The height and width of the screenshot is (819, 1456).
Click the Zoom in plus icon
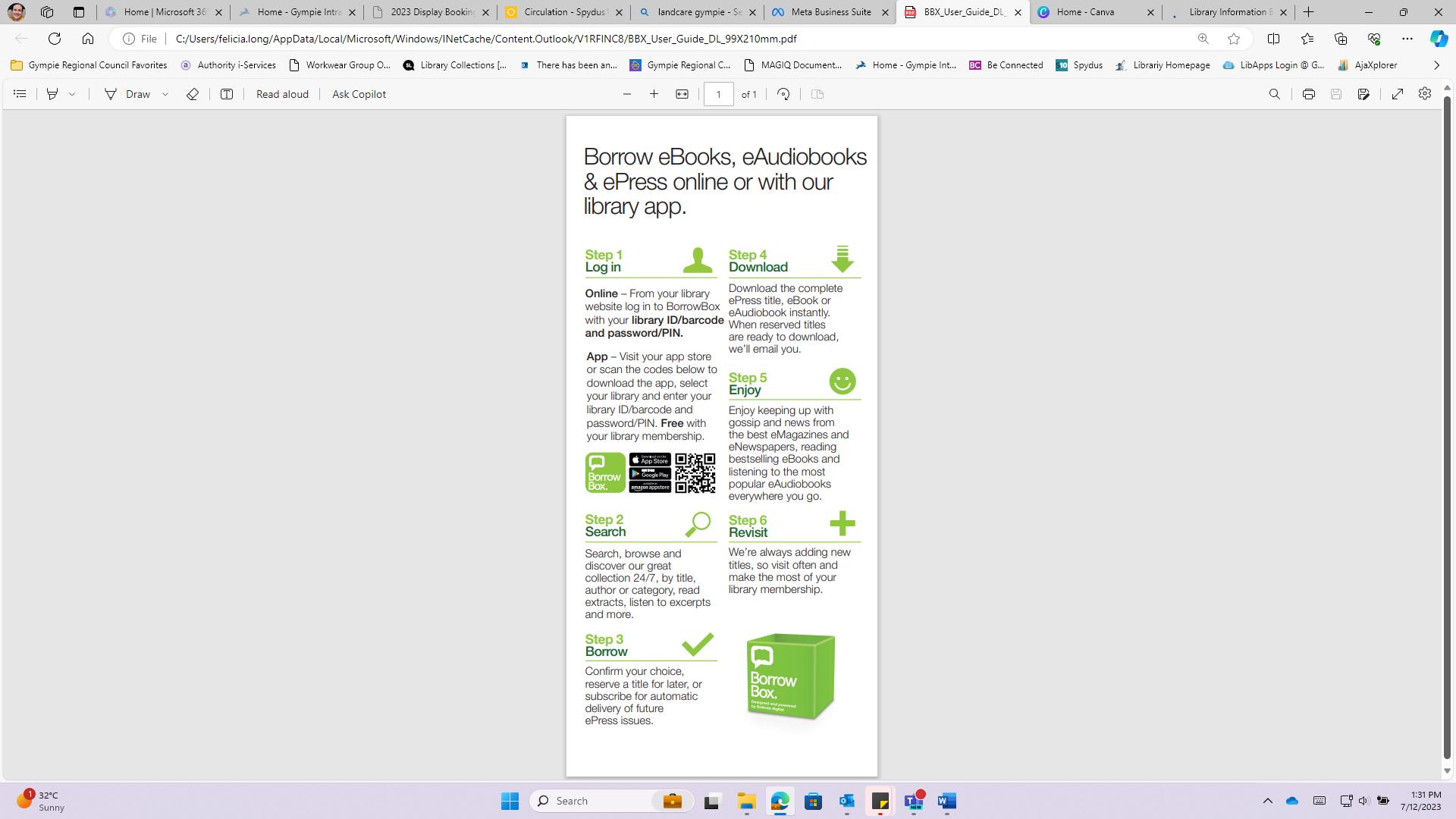[x=654, y=94]
